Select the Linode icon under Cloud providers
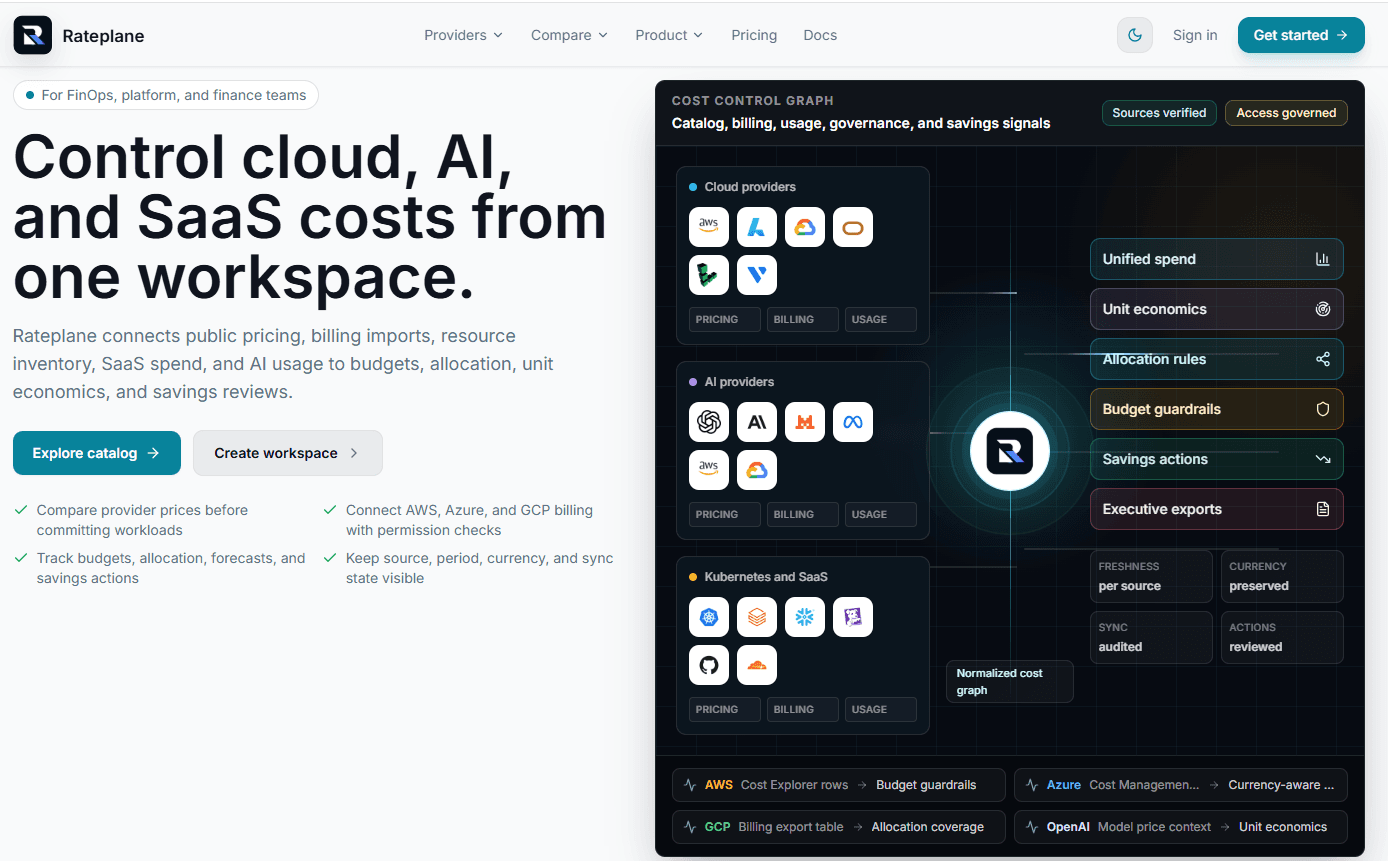The width and height of the screenshot is (1388, 861). pyautogui.click(x=709, y=275)
